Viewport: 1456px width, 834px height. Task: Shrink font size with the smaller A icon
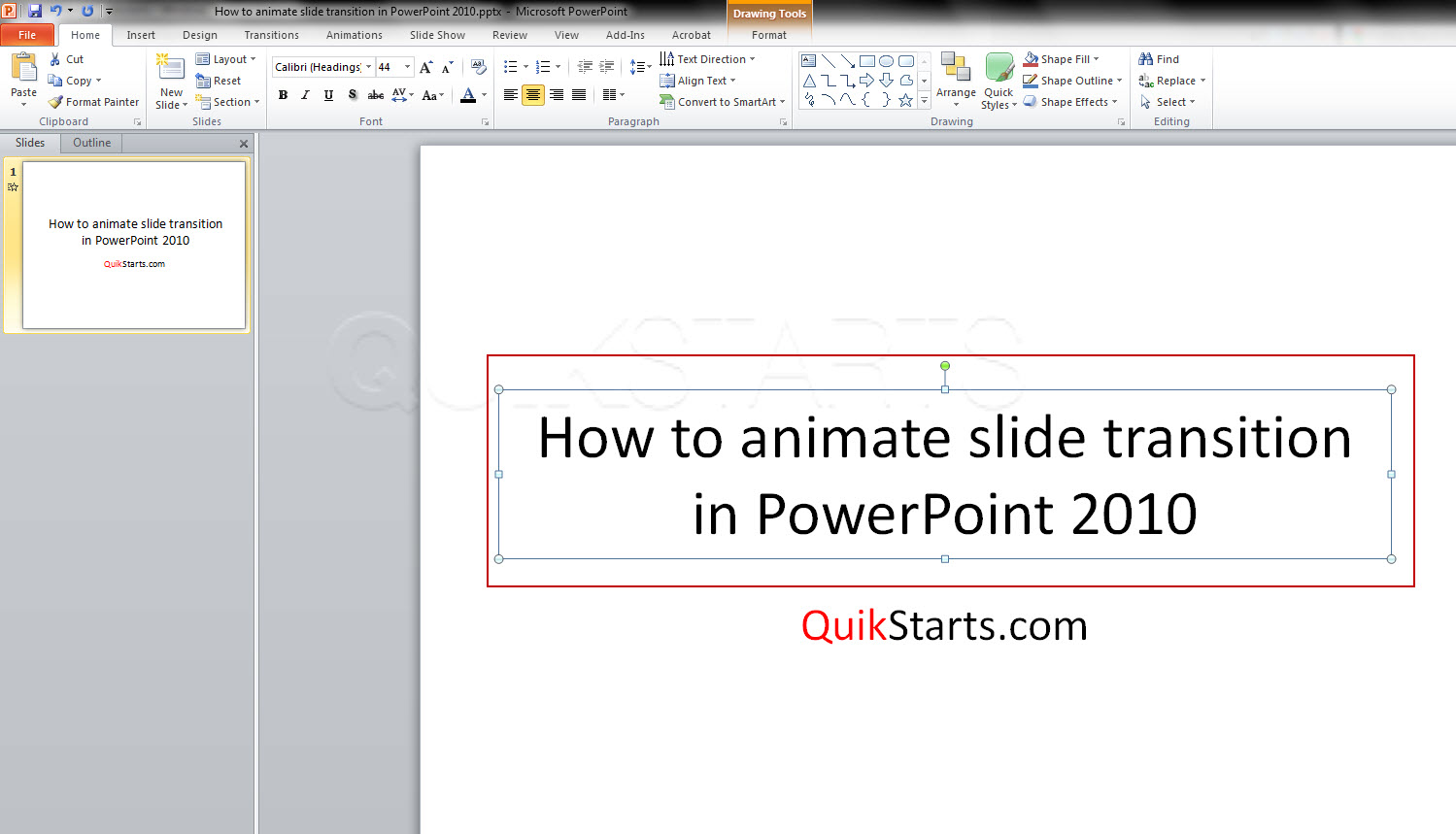(447, 67)
